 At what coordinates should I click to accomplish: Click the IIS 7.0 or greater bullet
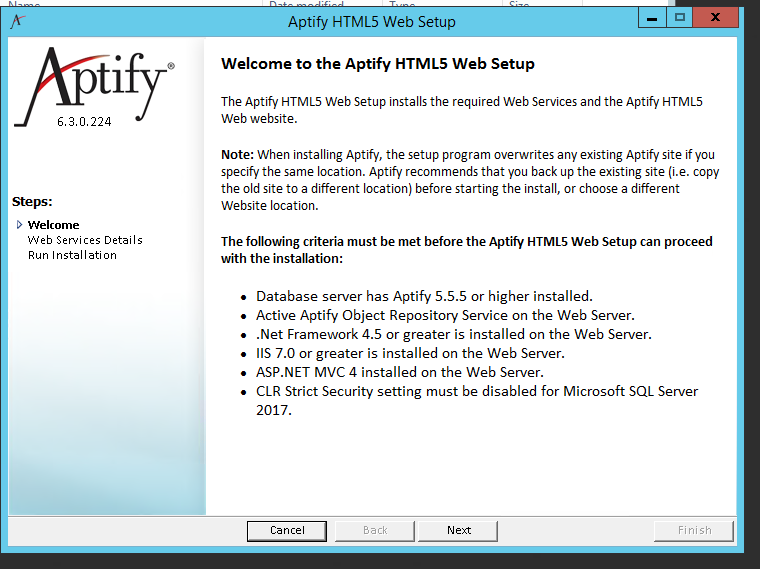(x=410, y=353)
